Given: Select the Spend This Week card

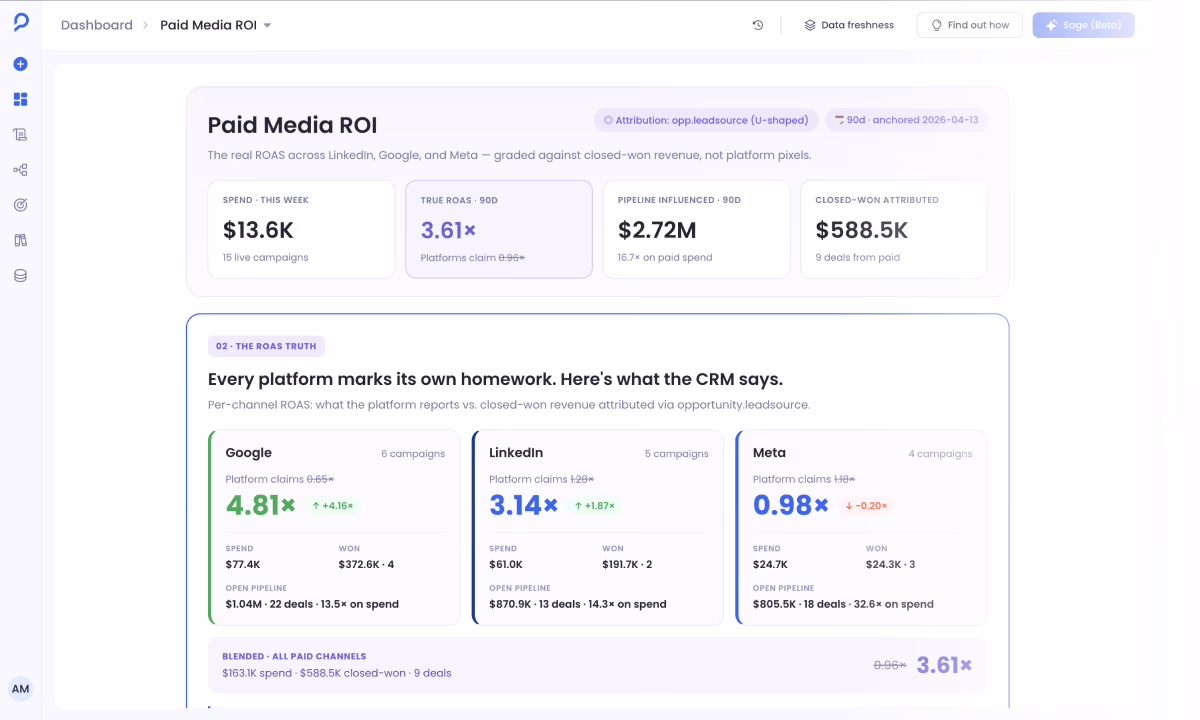Looking at the screenshot, I should click(x=301, y=229).
